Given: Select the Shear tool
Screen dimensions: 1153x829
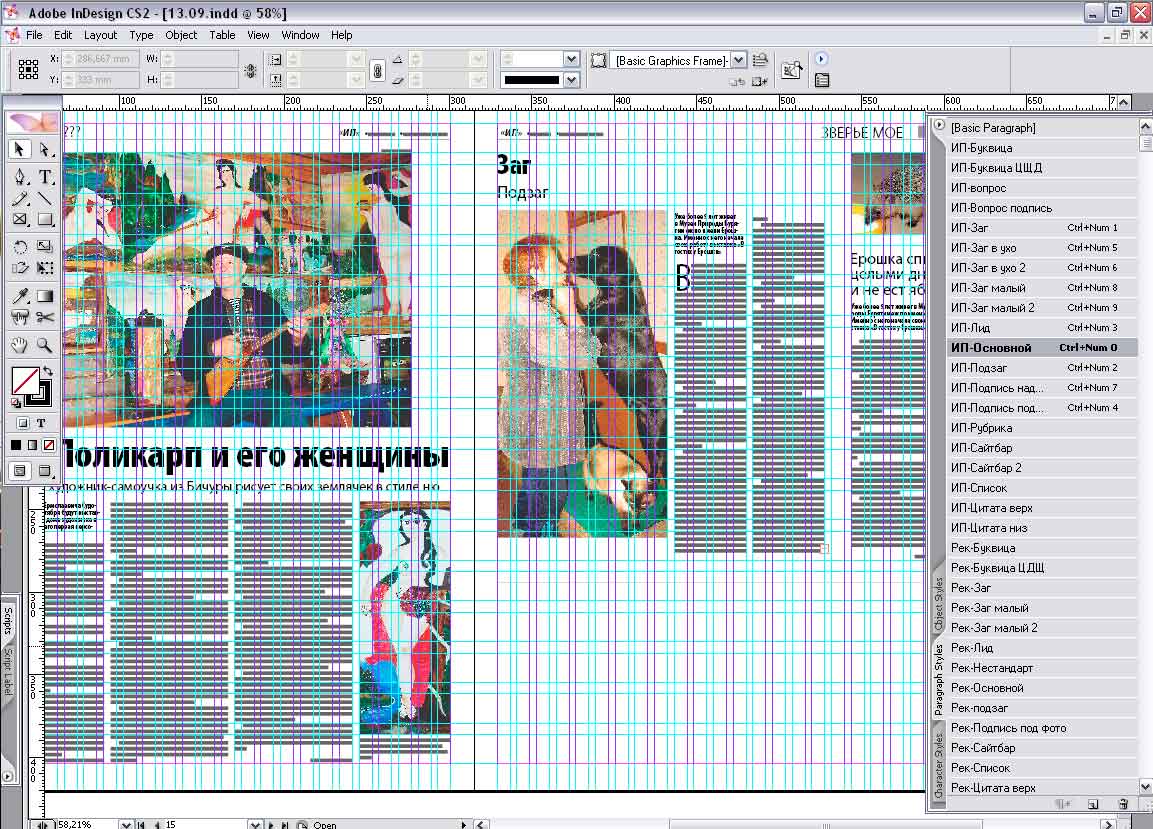Looking at the screenshot, I should [x=20, y=268].
